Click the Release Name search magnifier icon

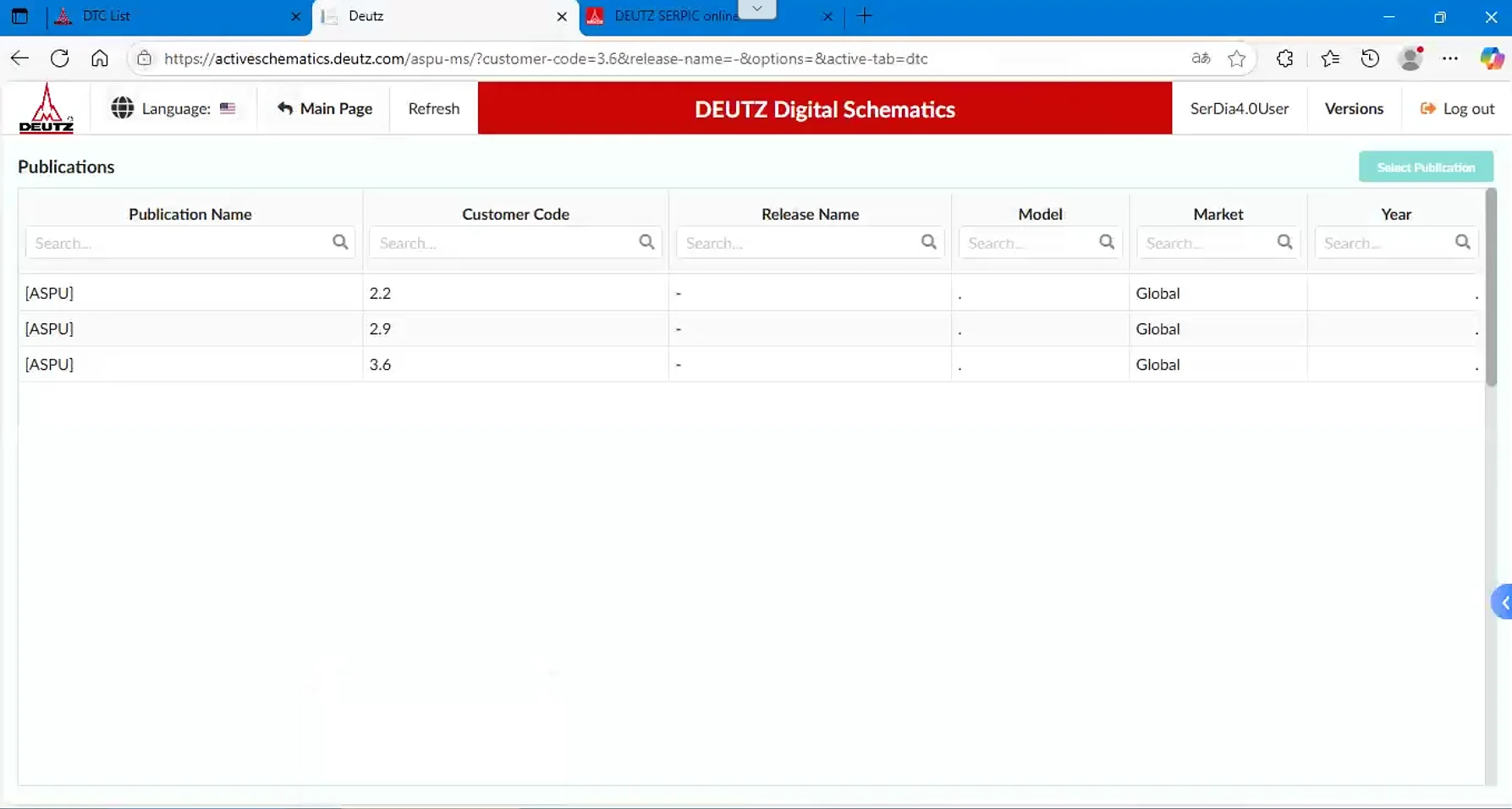pyautogui.click(x=928, y=242)
